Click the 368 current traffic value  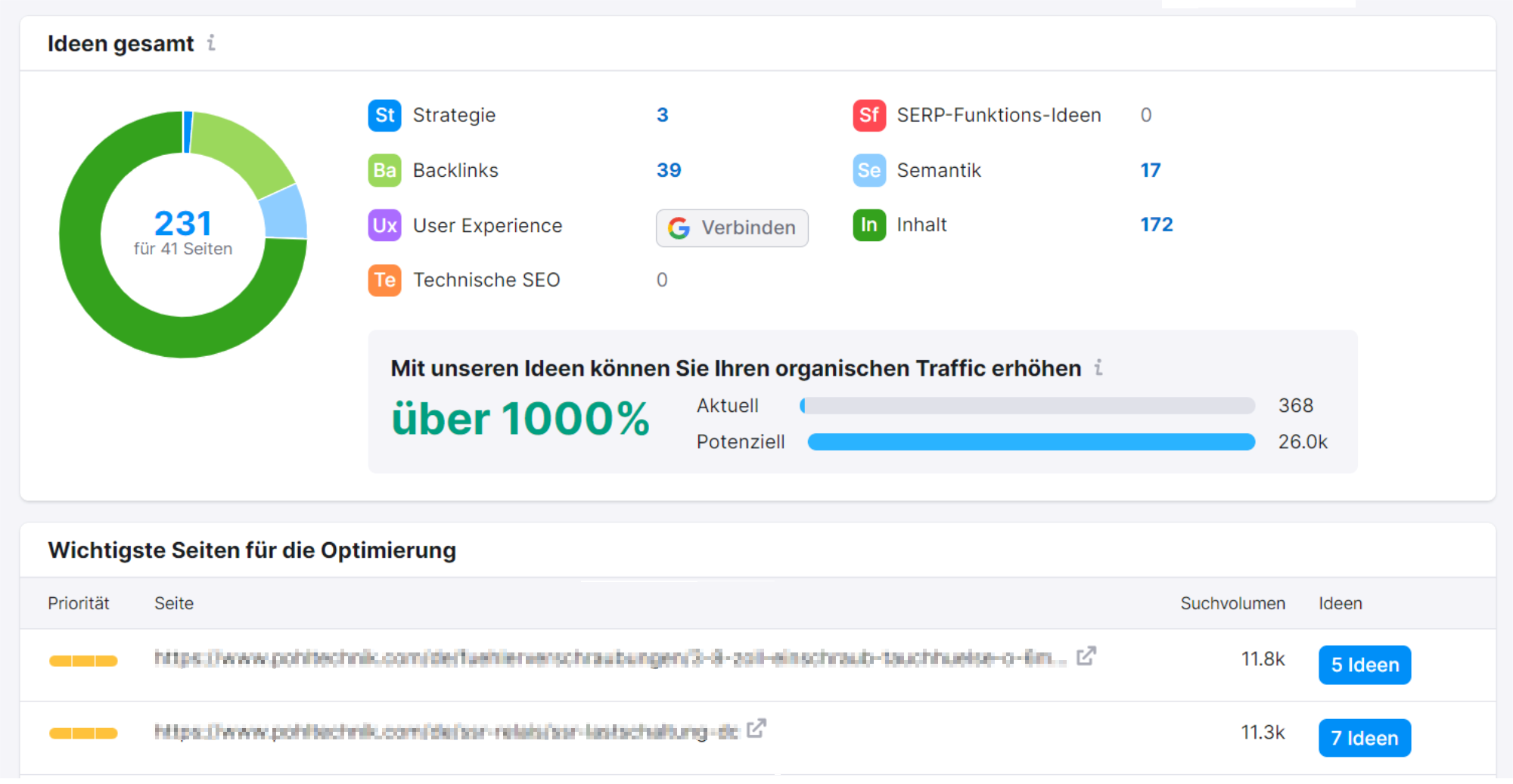tap(1296, 406)
